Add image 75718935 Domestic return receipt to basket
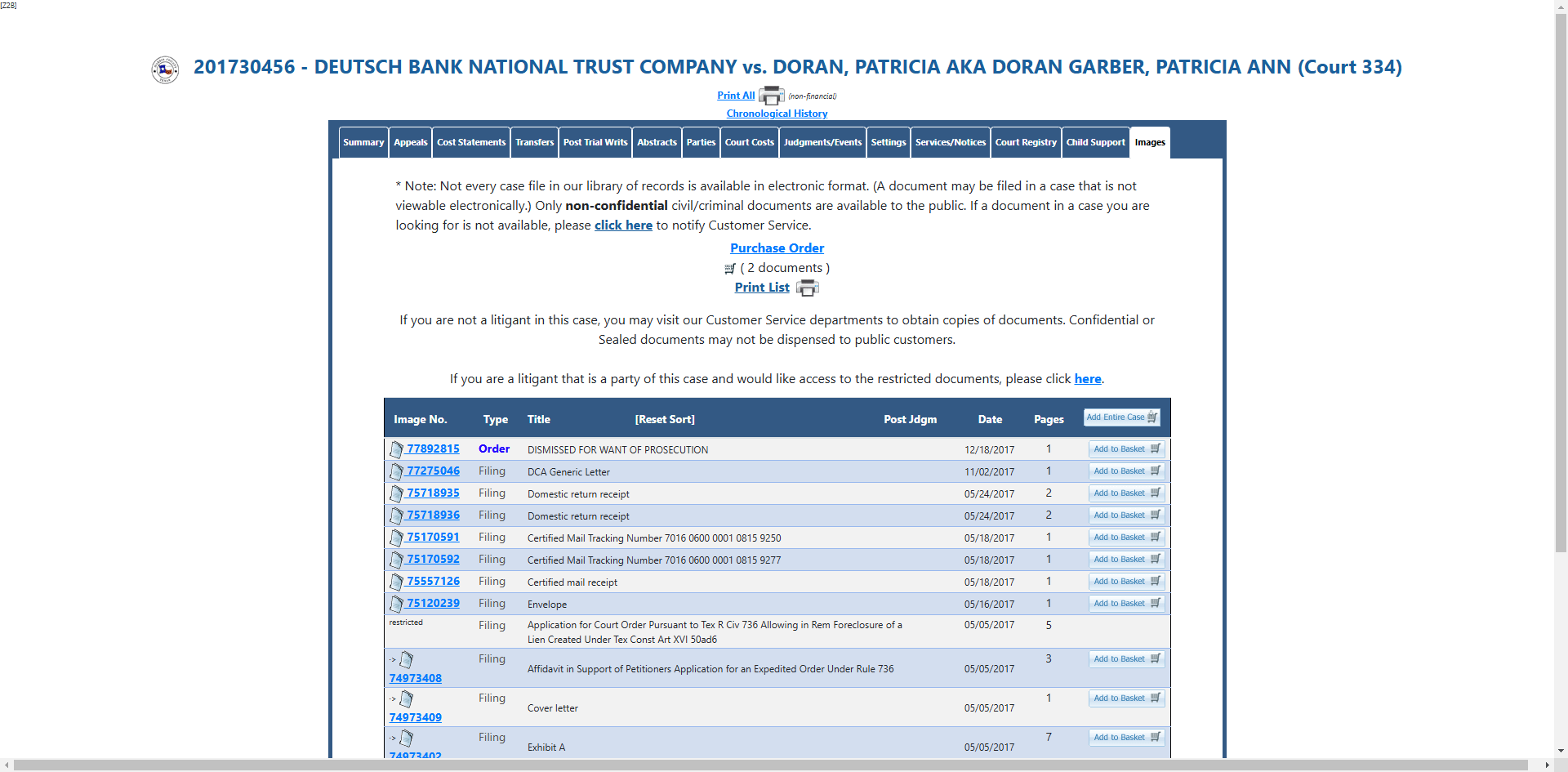 click(1126, 493)
